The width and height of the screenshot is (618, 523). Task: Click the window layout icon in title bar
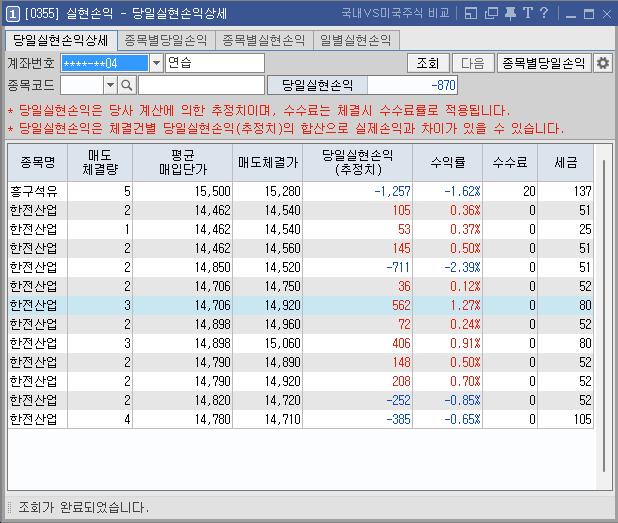(x=471, y=14)
